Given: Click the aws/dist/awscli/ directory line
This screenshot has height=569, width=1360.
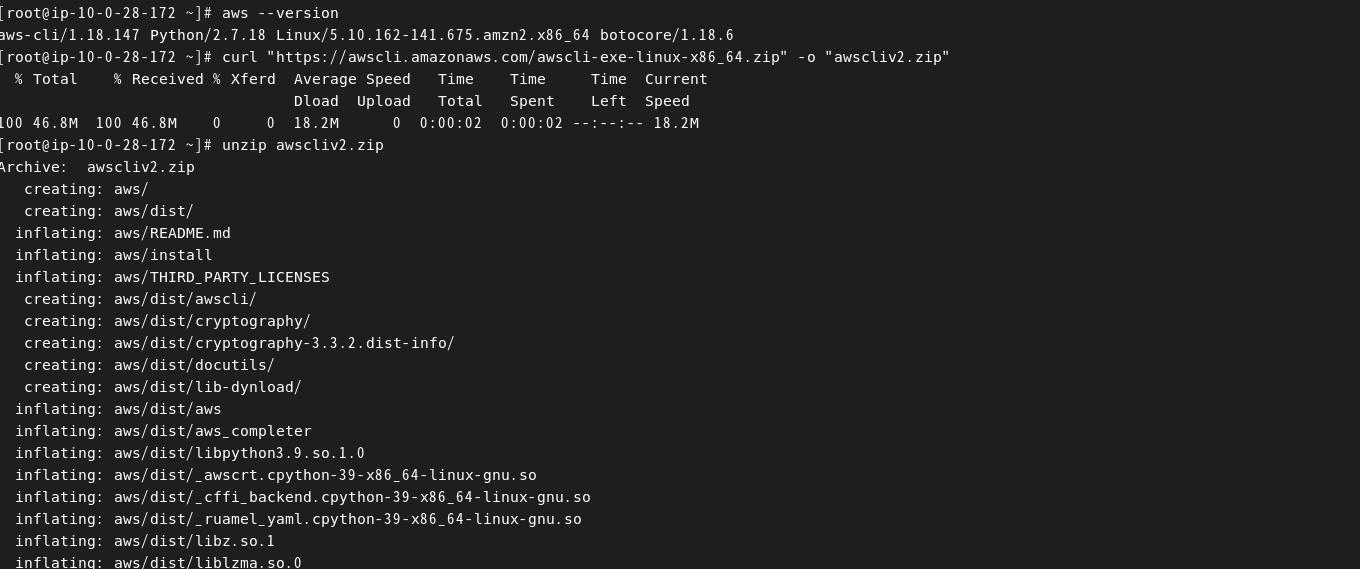Looking at the screenshot, I should pyautogui.click(x=140, y=299).
